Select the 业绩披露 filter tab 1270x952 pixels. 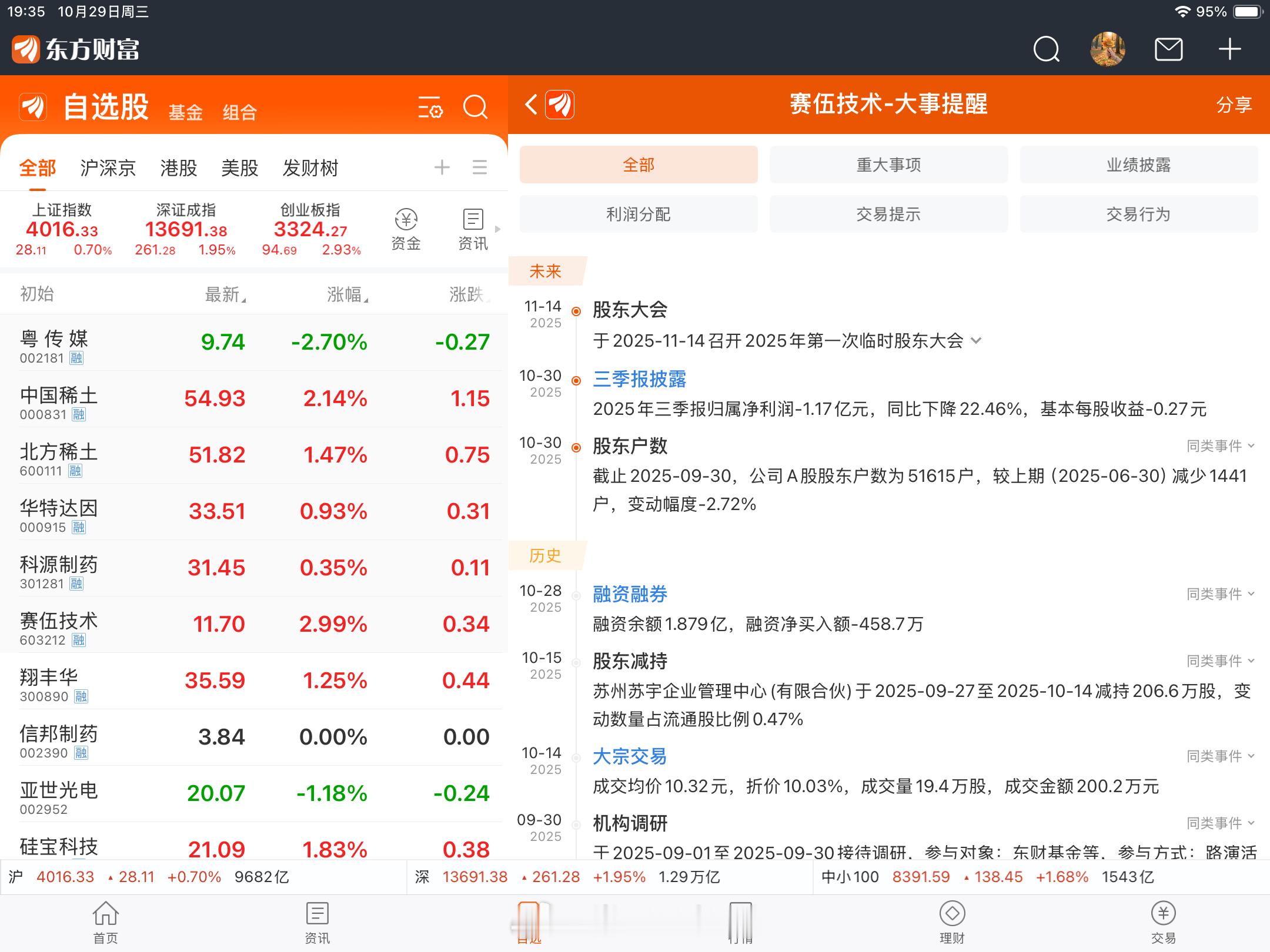(1139, 165)
